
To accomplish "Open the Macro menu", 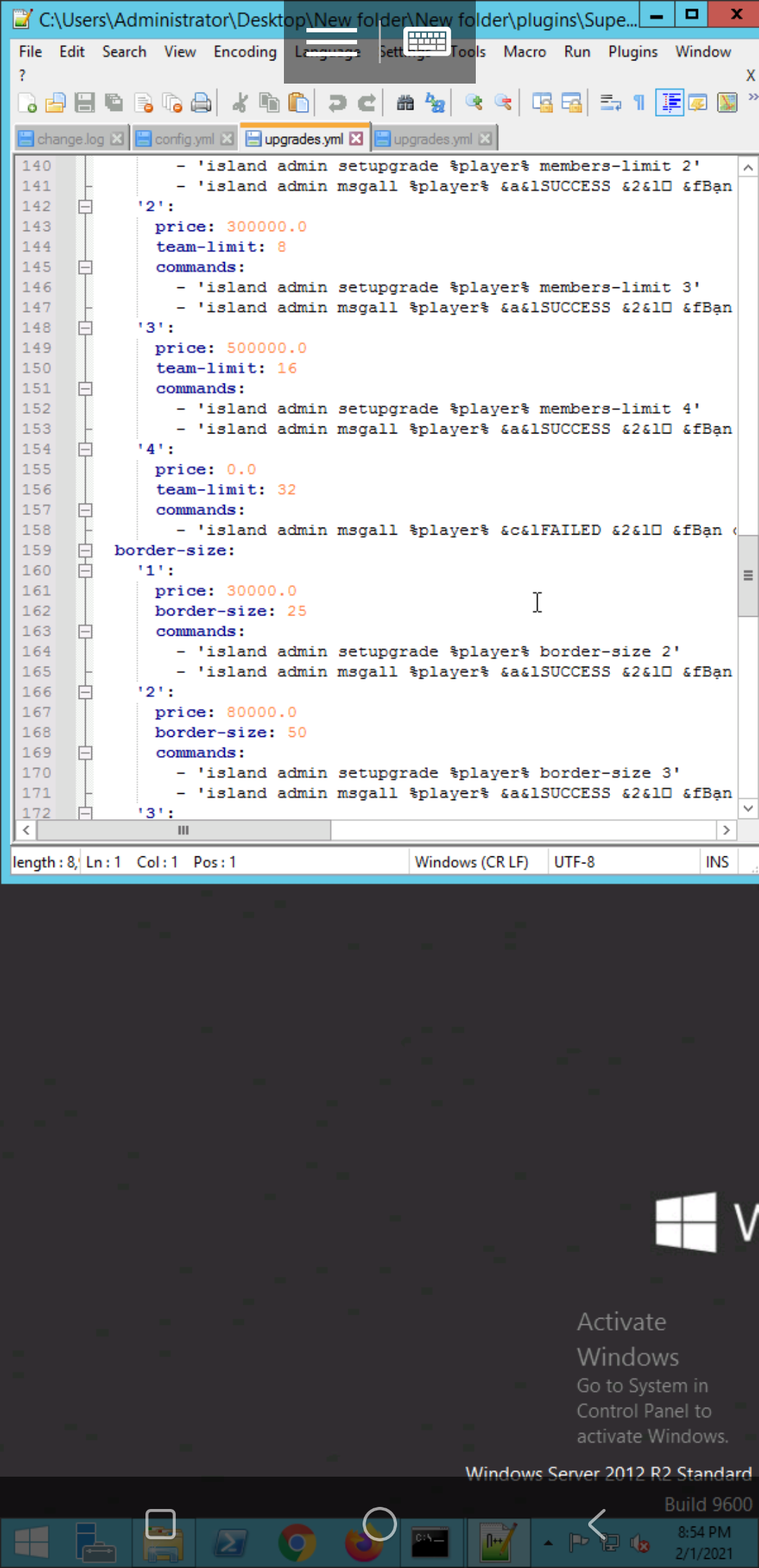I will pyautogui.click(x=525, y=51).
